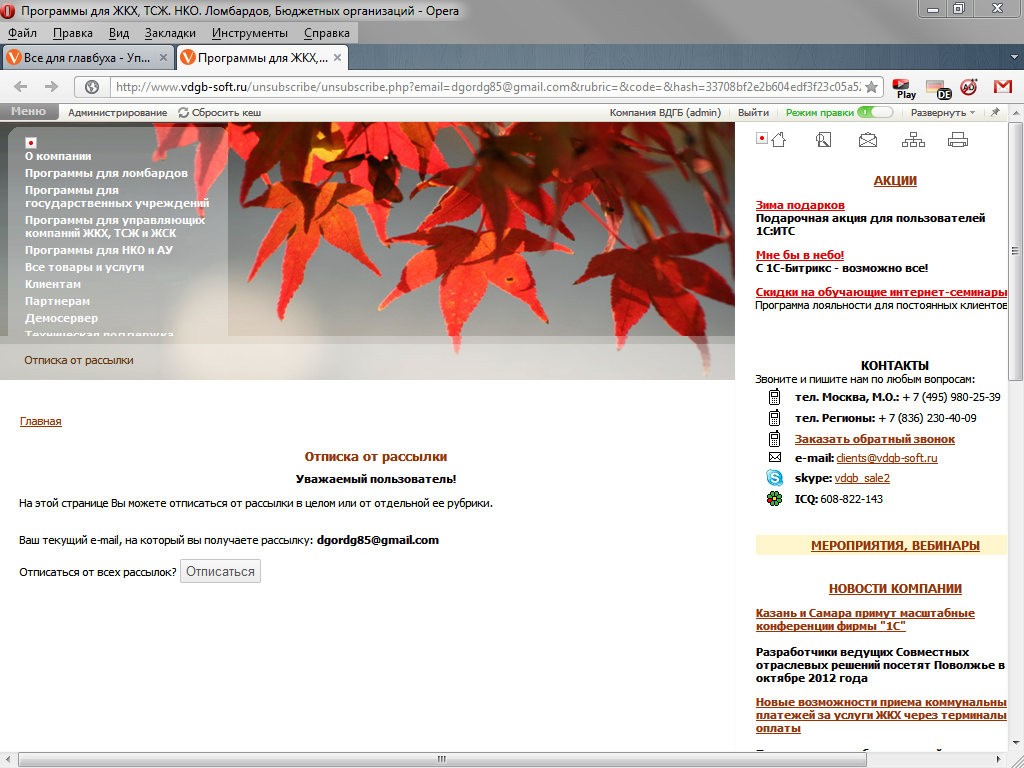
Task: Click the pin icon in admin panel
Action: coord(995,112)
